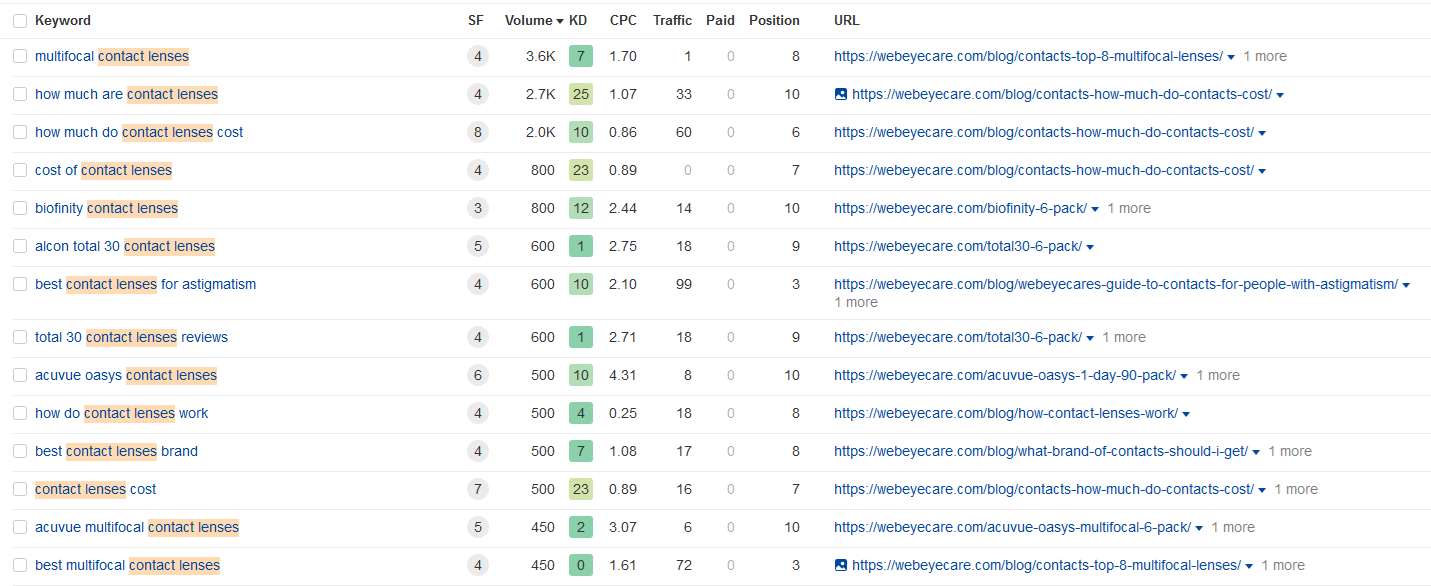The width and height of the screenshot is (1431, 586).
Task: Open 'acuvue multifocal contact lenses' keyword link
Action: click(137, 527)
